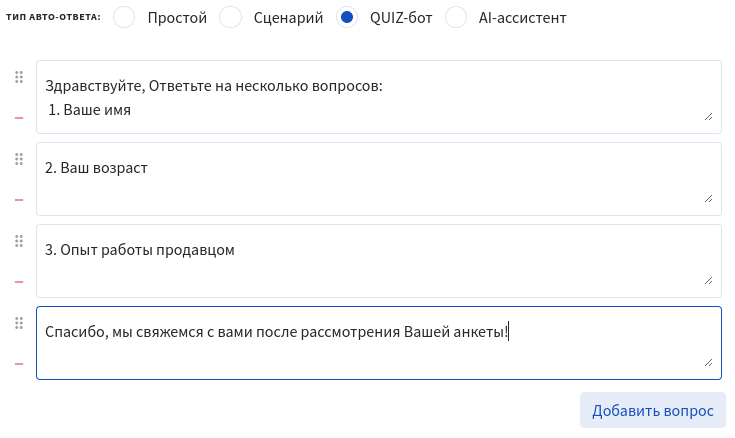The width and height of the screenshot is (735, 438).
Task: Click resize grip of the greeting text area
Action: coord(709,117)
